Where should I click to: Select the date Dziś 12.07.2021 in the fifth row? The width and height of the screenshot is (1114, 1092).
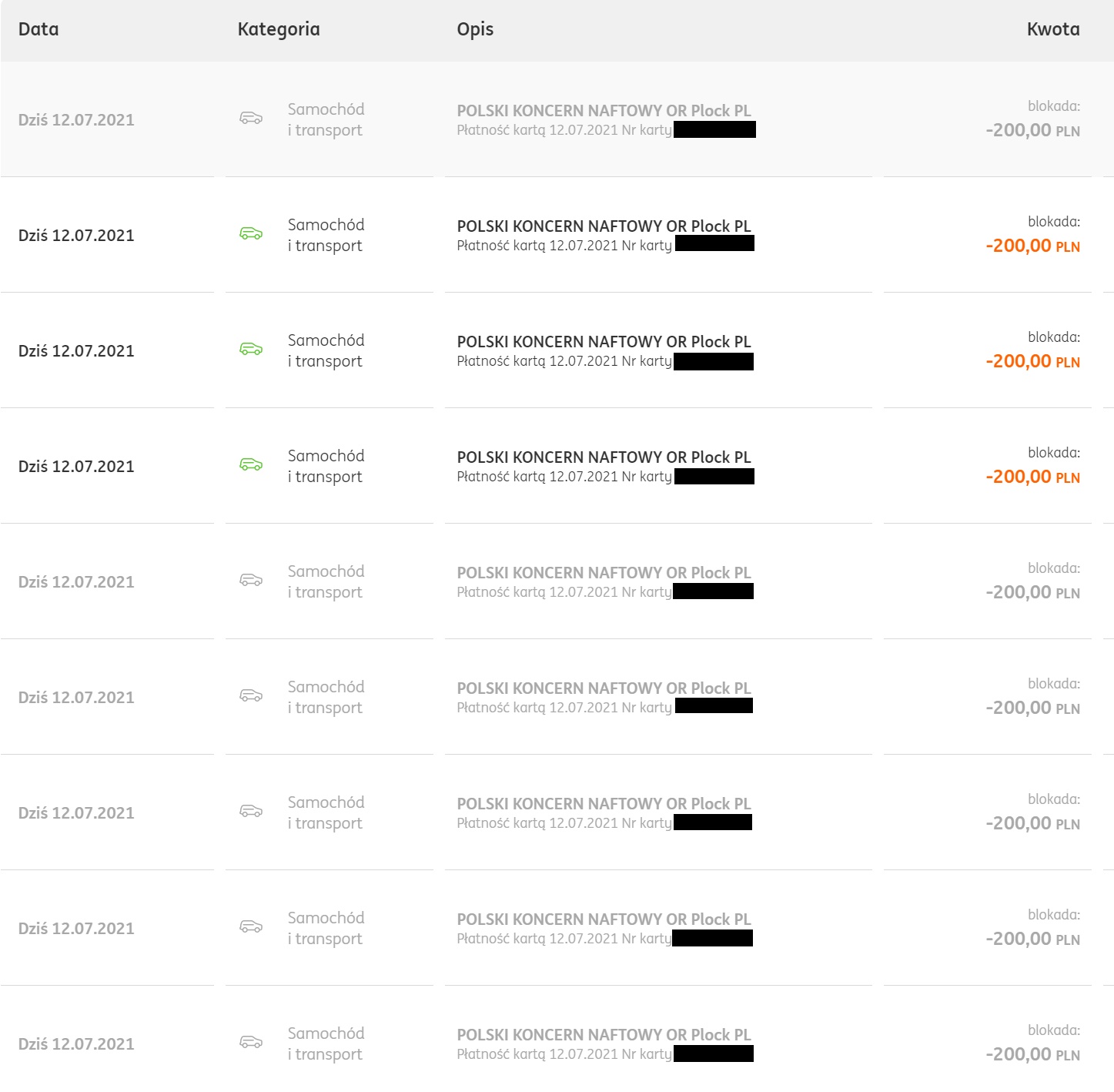[76, 582]
